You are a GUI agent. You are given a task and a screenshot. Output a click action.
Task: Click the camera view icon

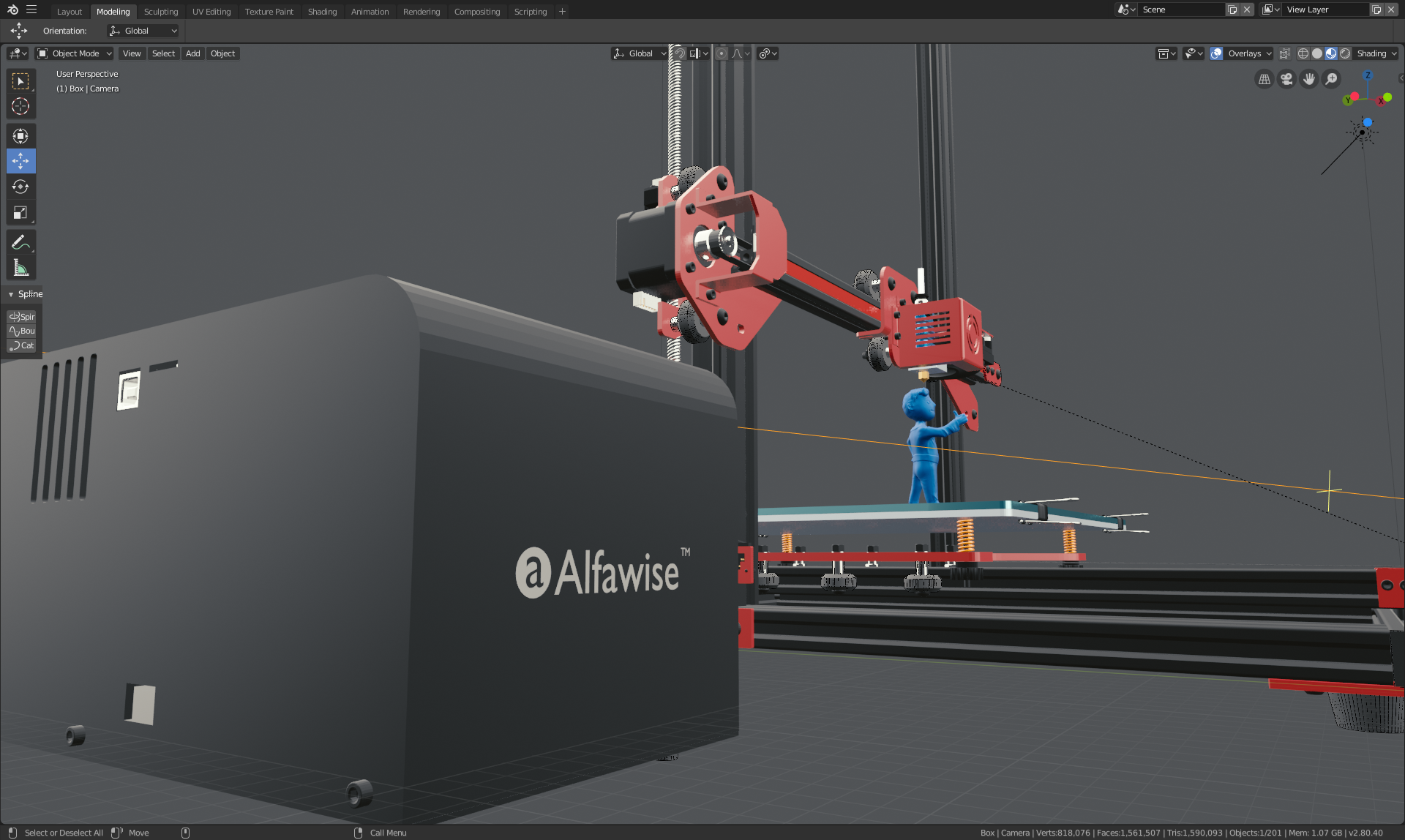click(x=1286, y=79)
